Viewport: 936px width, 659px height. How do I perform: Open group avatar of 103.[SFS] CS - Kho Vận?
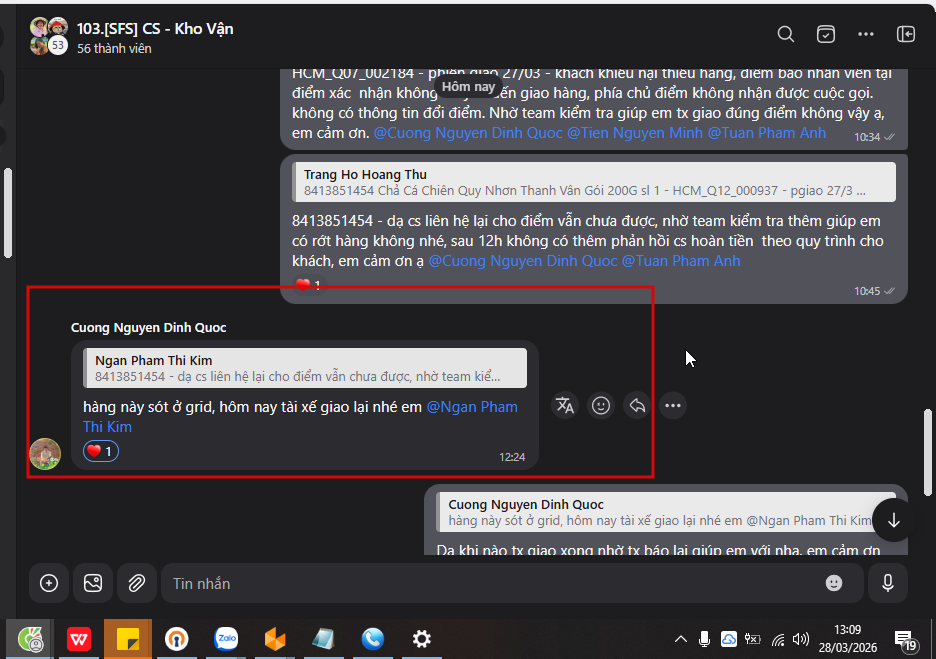pos(49,36)
